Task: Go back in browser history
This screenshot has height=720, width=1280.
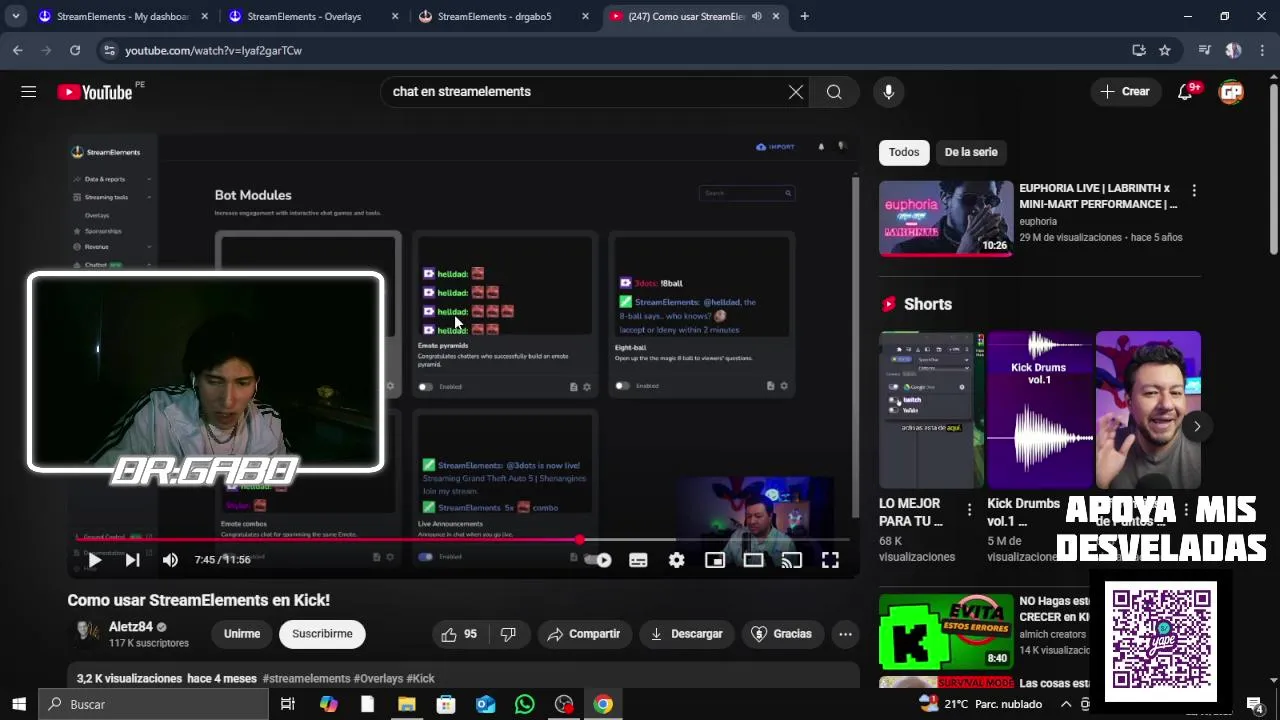Action: click(x=18, y=50)
